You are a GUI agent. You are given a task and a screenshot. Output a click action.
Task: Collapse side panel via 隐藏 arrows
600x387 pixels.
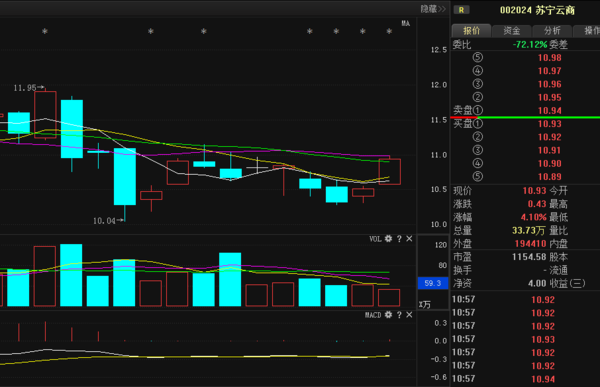pyautogui.click(x=433, y=9)
